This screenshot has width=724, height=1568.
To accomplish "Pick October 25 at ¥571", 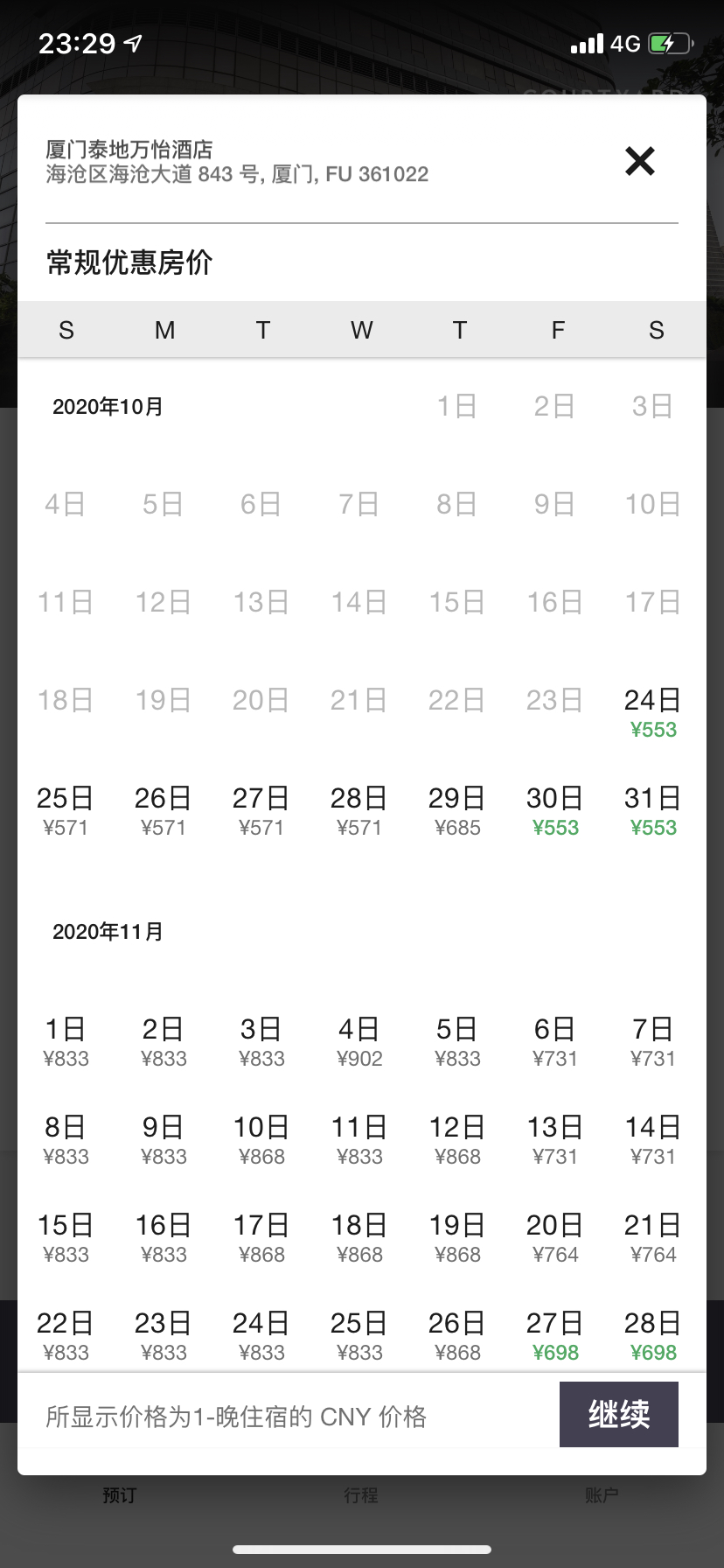I will pyautogui.click(x=66, y=811).
